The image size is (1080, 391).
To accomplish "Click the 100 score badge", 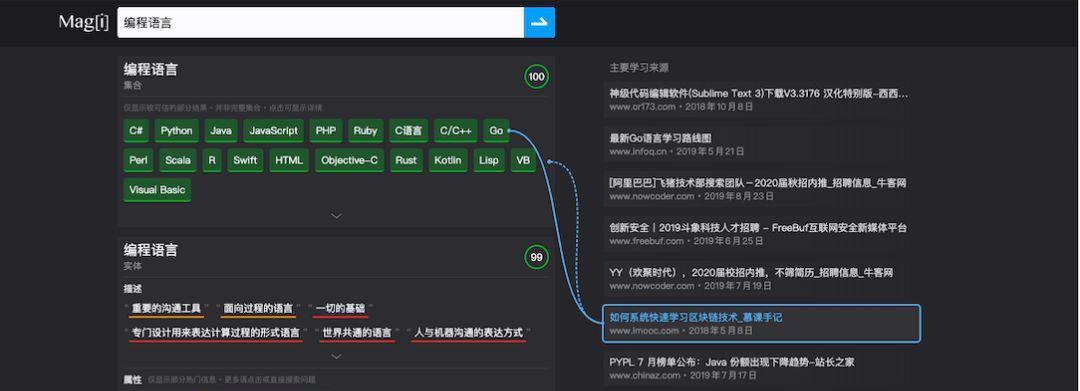I will (537, 76).
